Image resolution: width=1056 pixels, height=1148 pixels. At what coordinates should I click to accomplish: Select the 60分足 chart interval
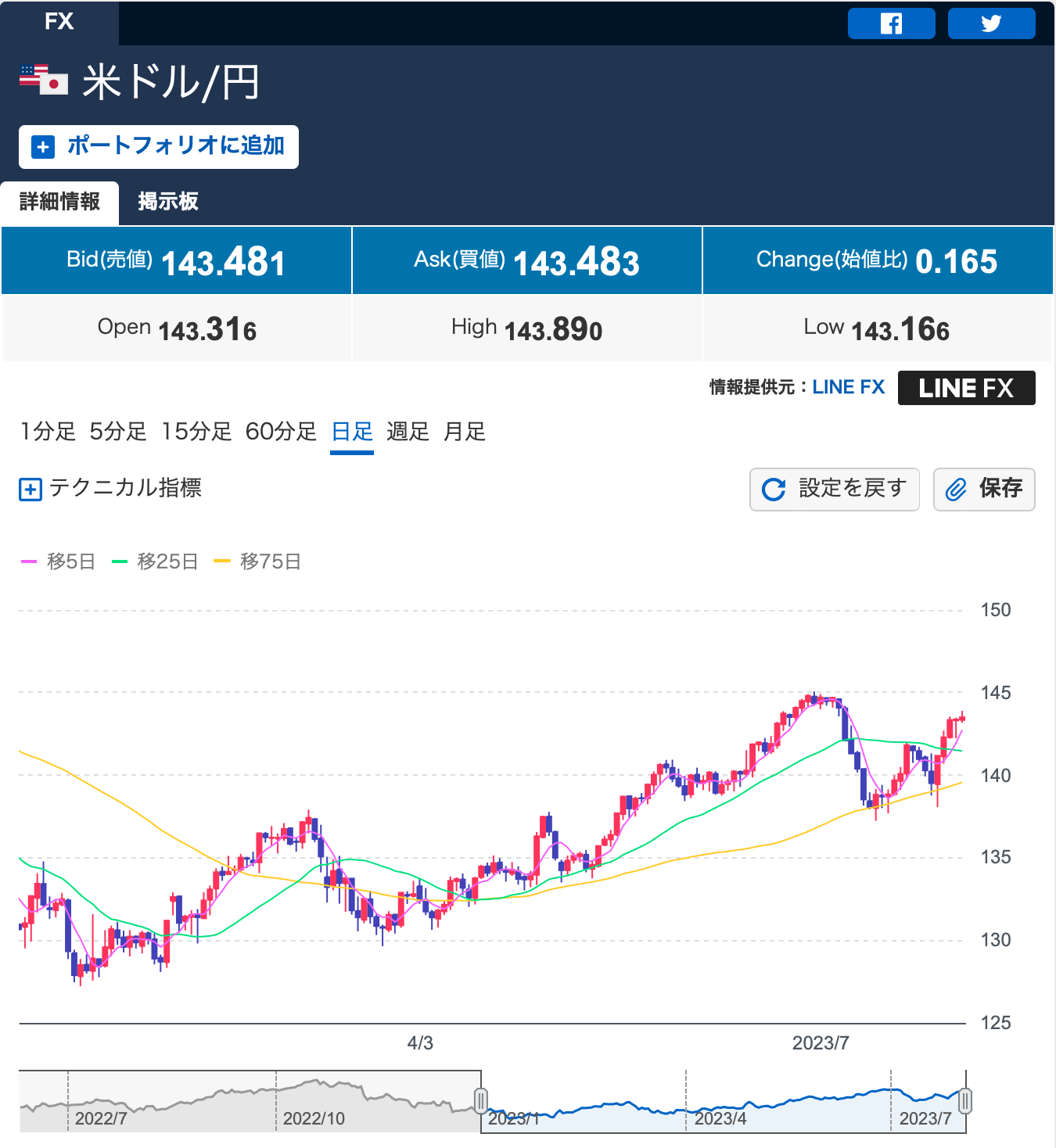coord(281,432)
